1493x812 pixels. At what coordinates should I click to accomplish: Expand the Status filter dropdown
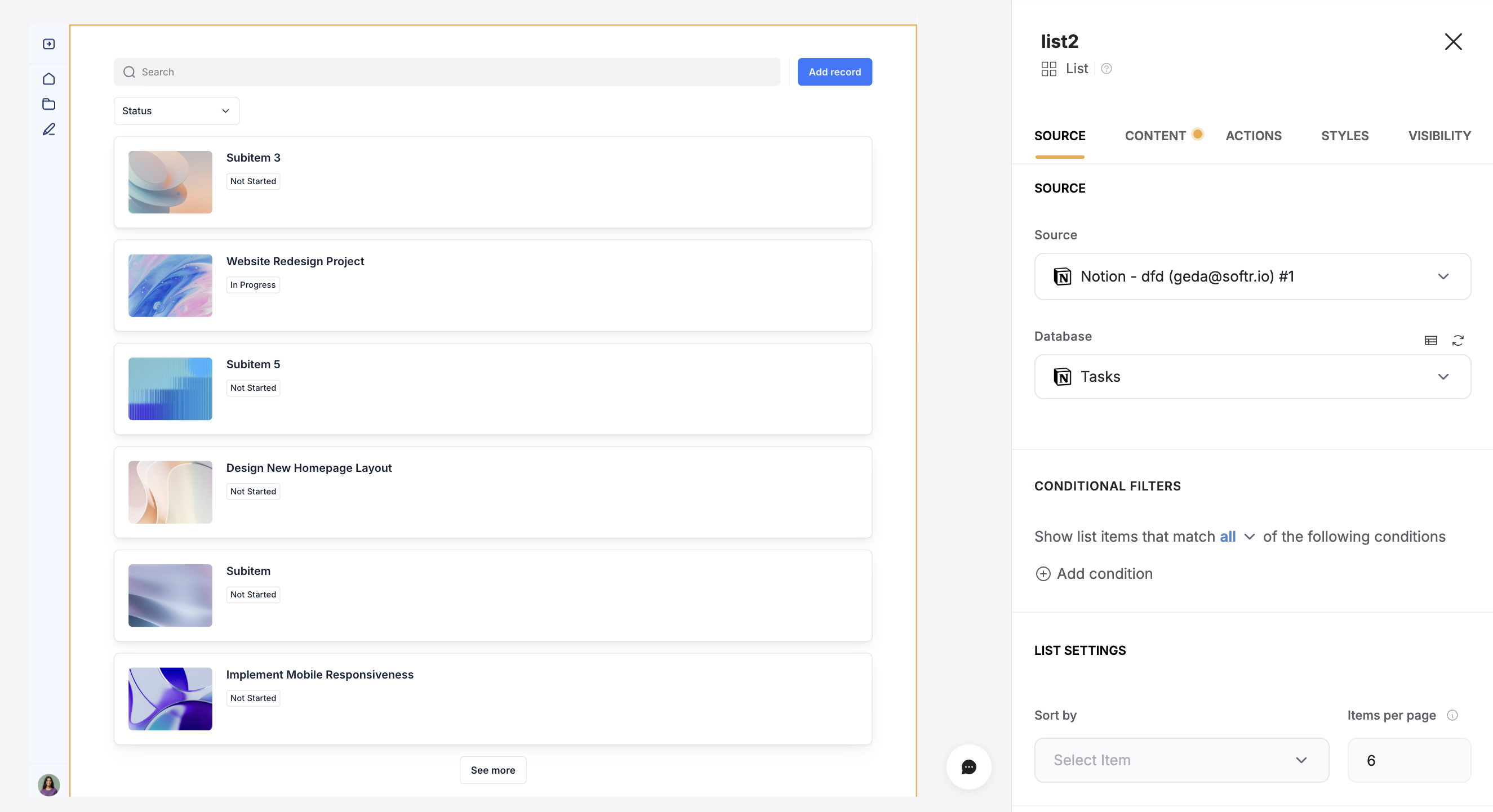pyautogui.click(x=176, y=110)
